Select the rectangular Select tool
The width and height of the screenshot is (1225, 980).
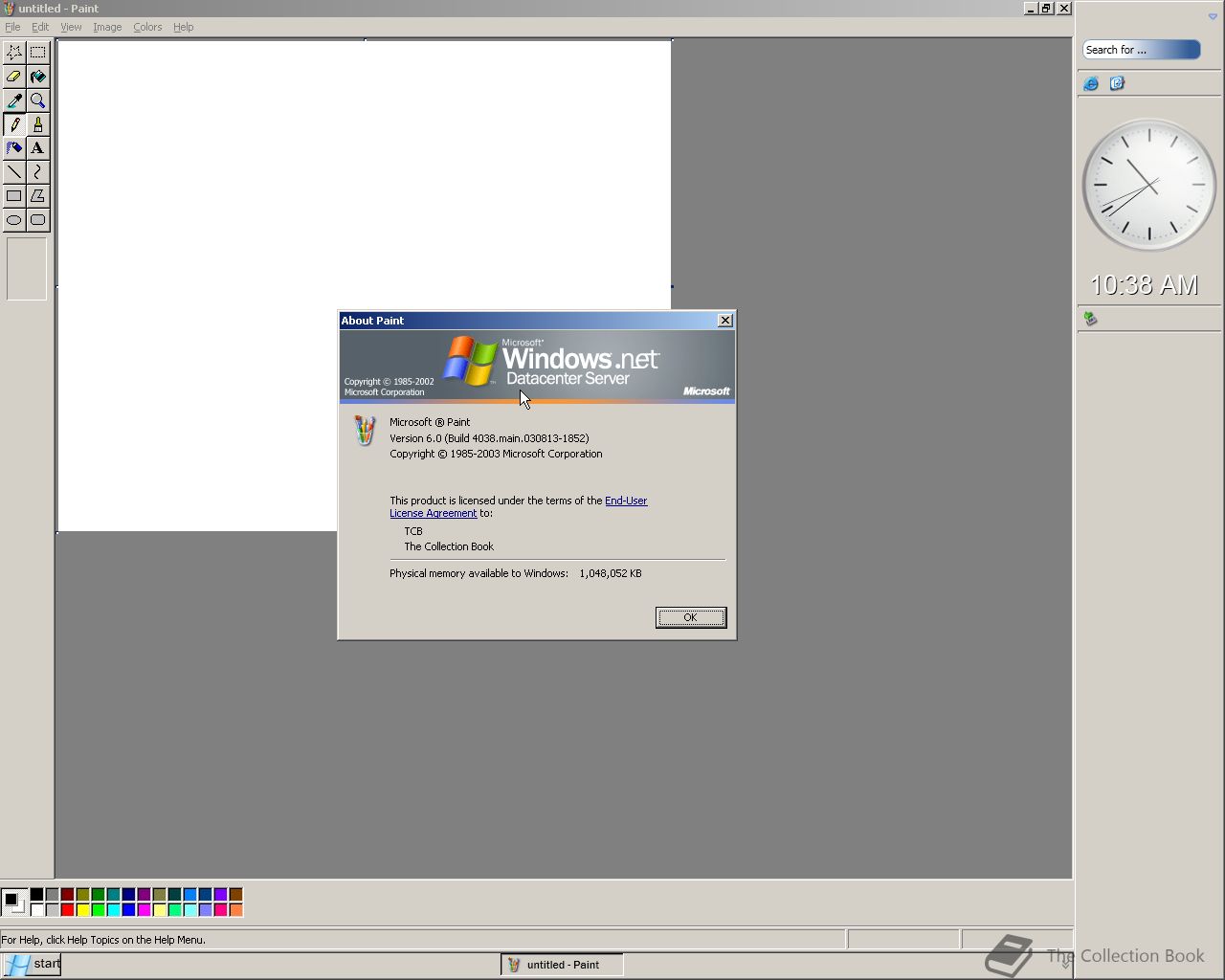pyautogui.click(x=37, y=53)
